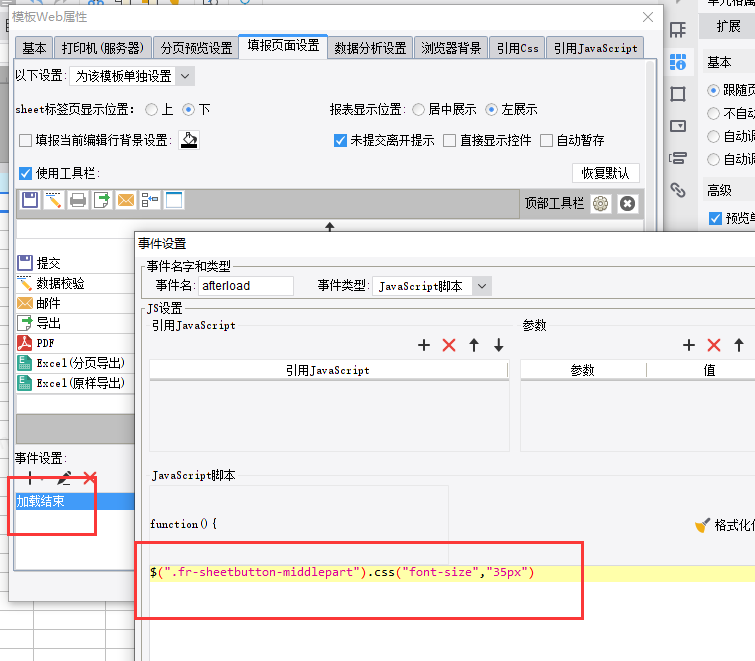Select 邮件 in the button list

coord(75,303)
